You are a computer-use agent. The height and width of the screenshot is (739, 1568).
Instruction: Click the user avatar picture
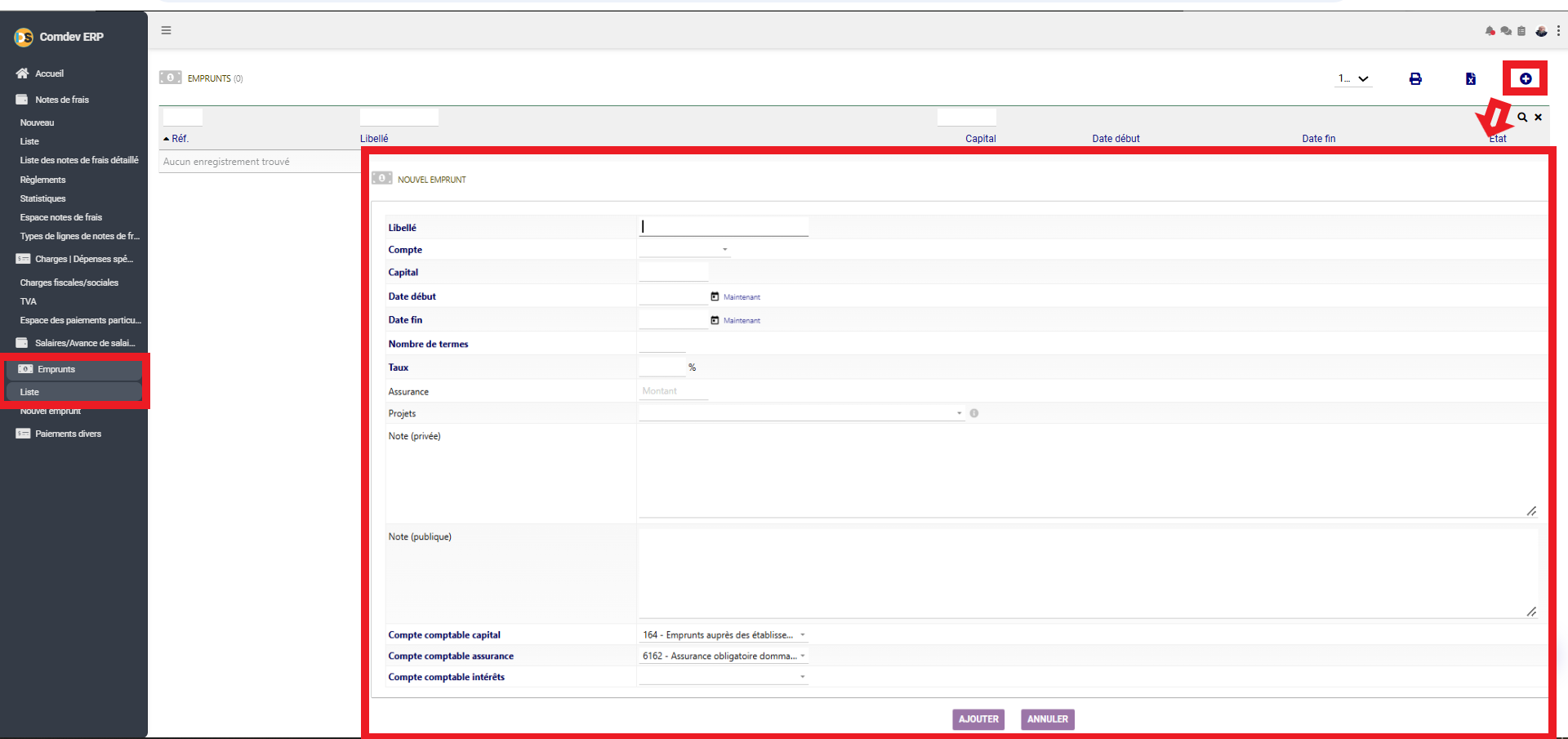[1541, 31]
